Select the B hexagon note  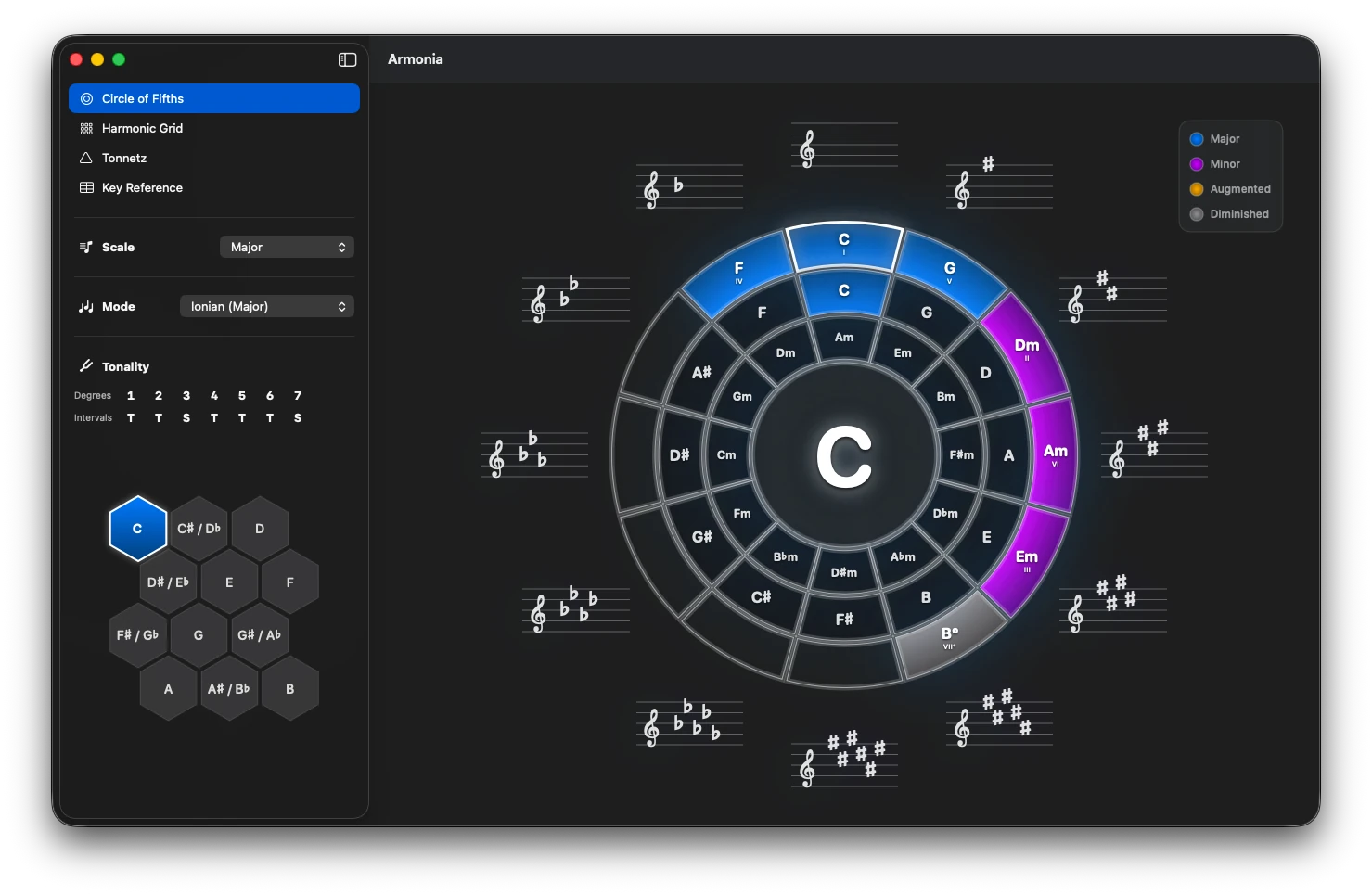(290, 689)
